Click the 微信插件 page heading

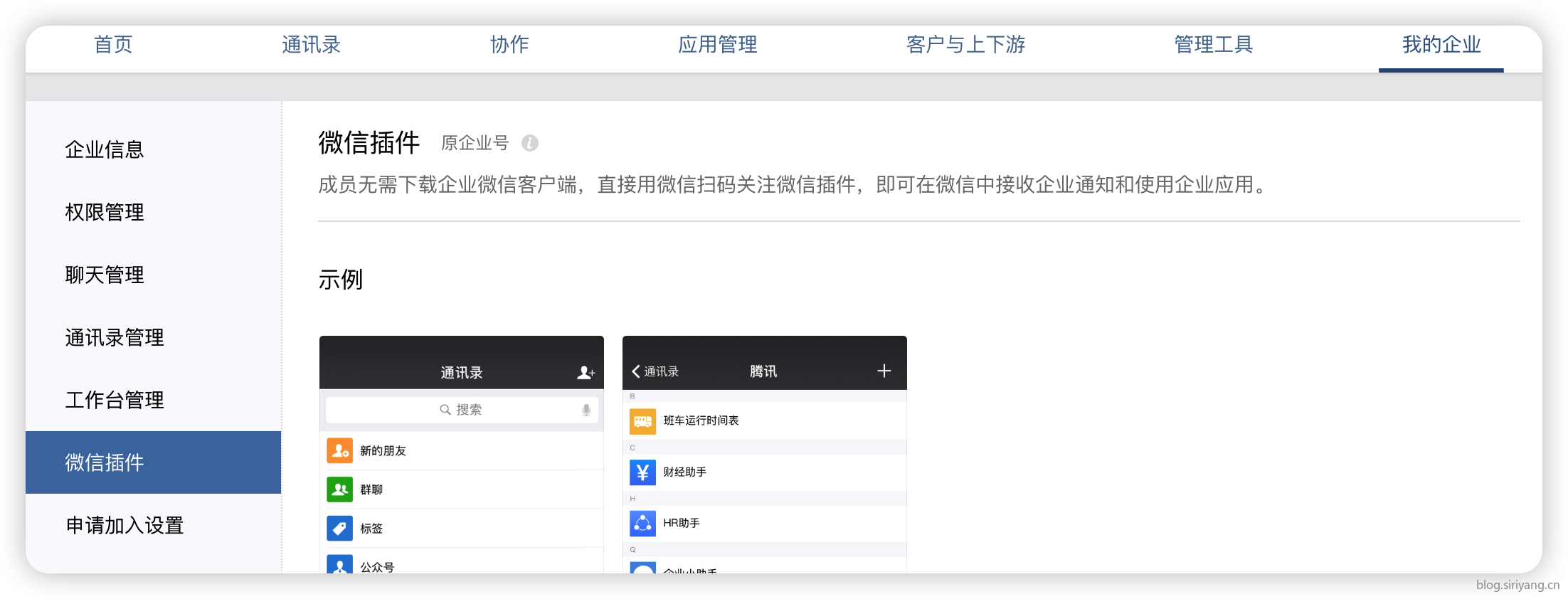(369, 142)
